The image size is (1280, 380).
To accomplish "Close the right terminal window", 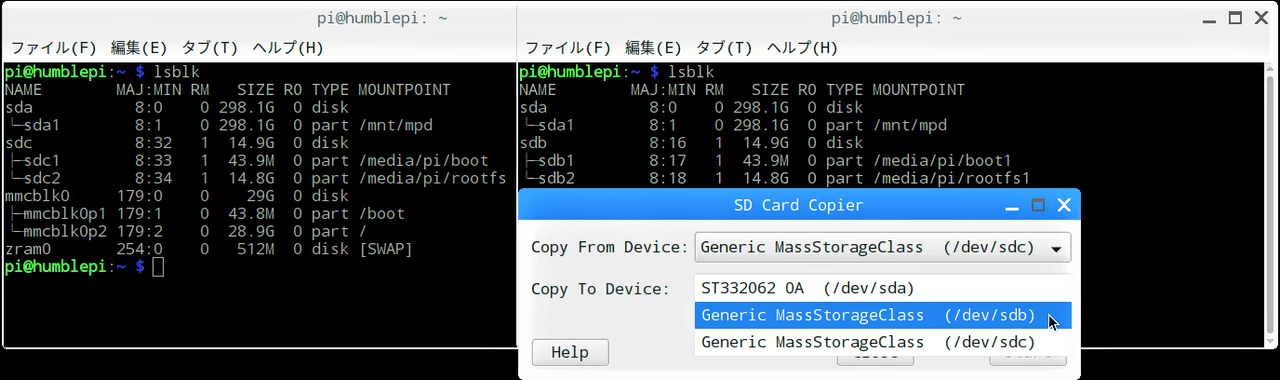I will [1260, 18].
